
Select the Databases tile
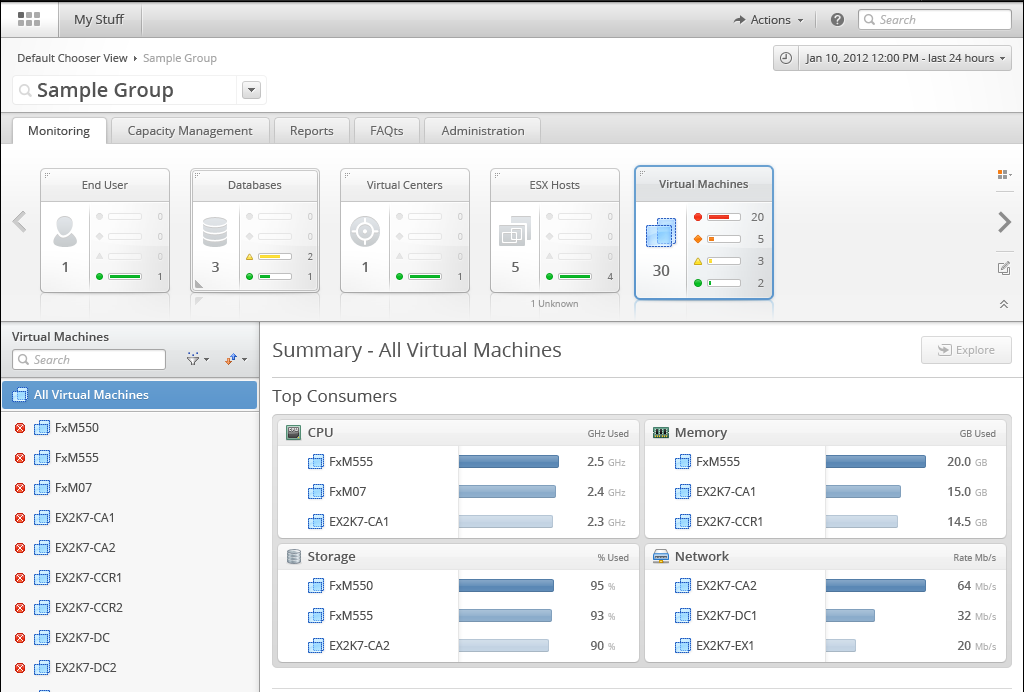coord(255,230)
